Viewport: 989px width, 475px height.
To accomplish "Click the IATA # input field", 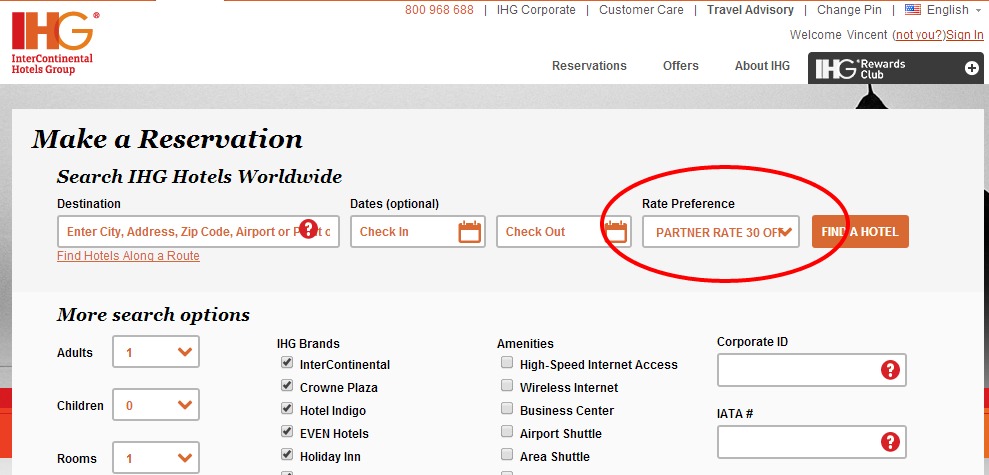I will [x=812, y=442].
